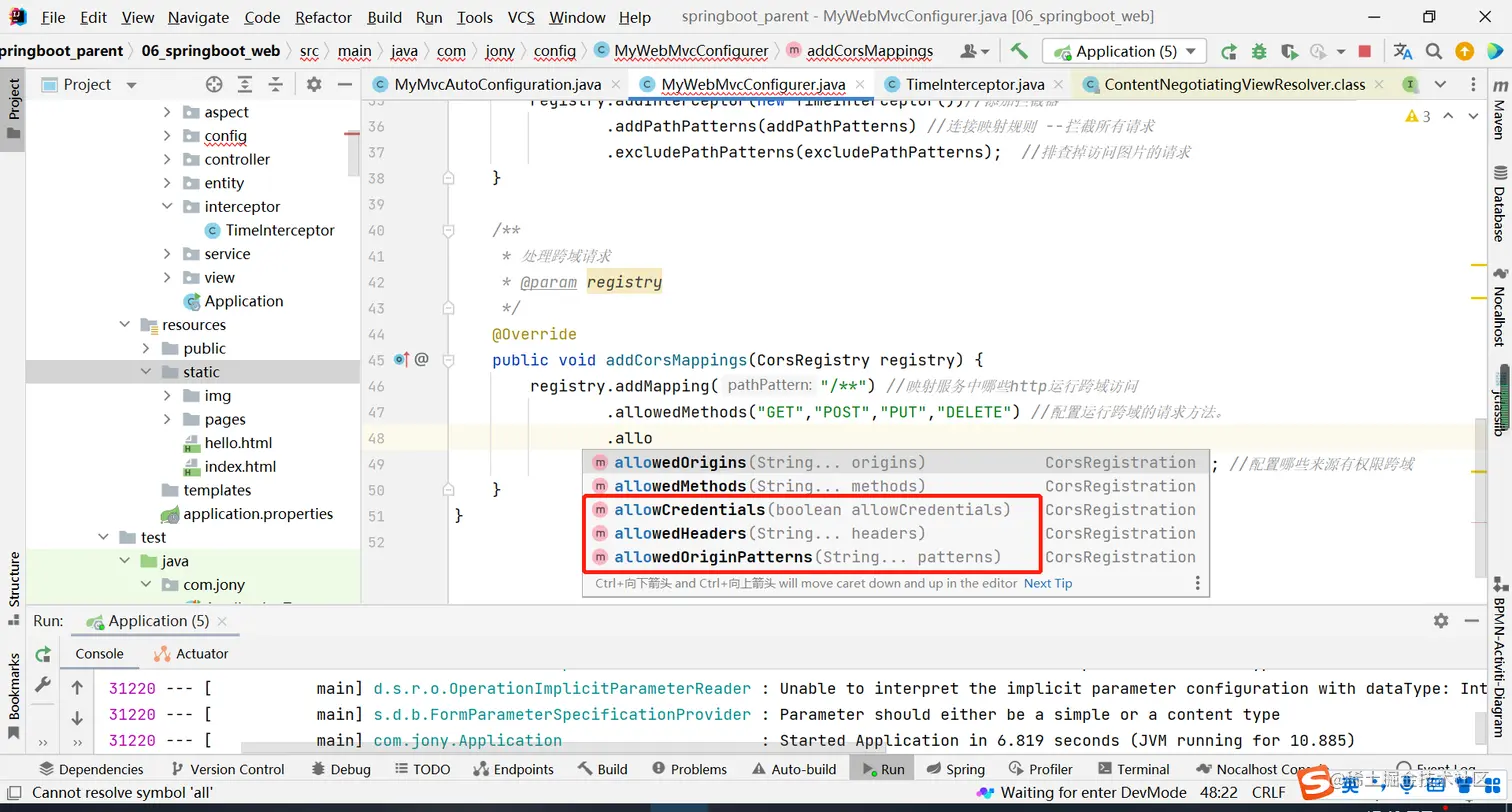Switch to the Console tab
This screenshot has height=812, width=1512.
click(x=100, y=654)
